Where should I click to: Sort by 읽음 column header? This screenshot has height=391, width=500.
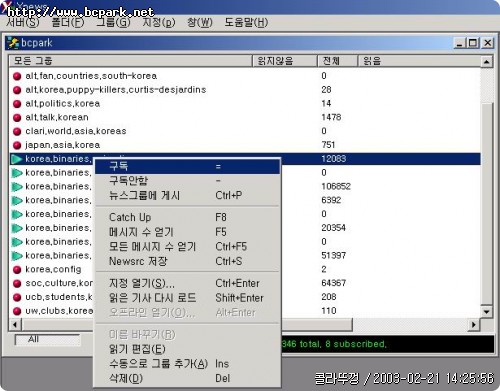419,61
